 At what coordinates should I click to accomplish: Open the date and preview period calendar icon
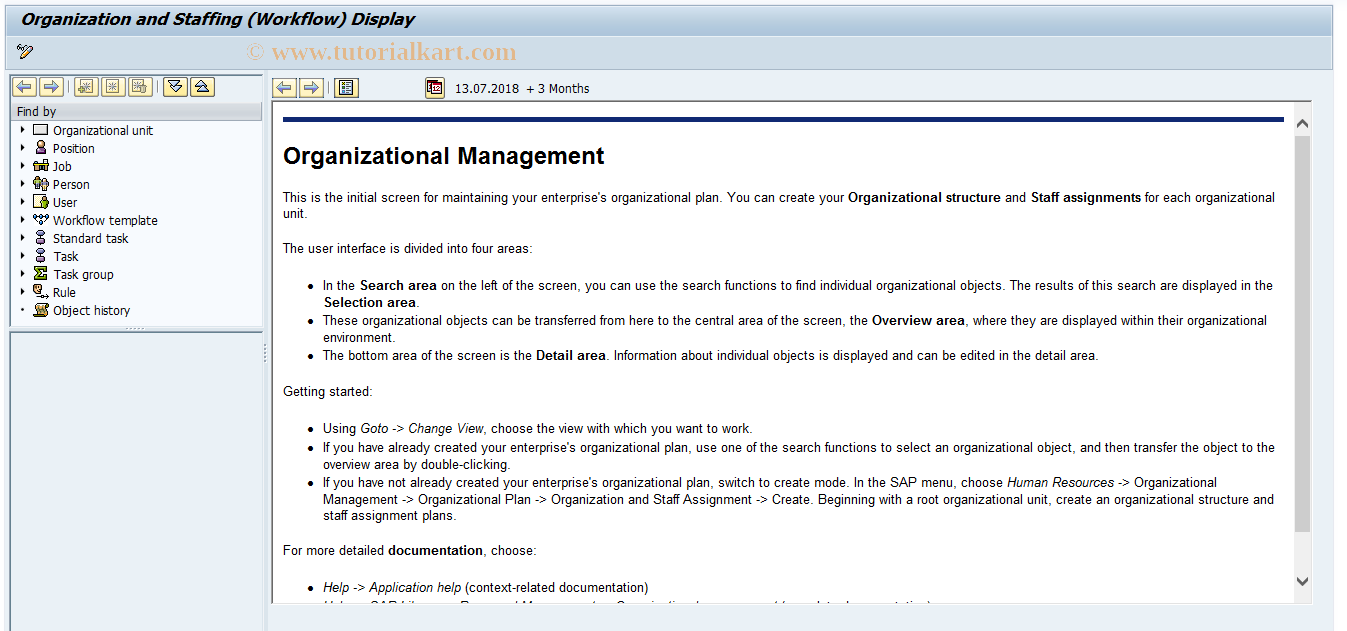pyautogui.click(x=435, y=88)
